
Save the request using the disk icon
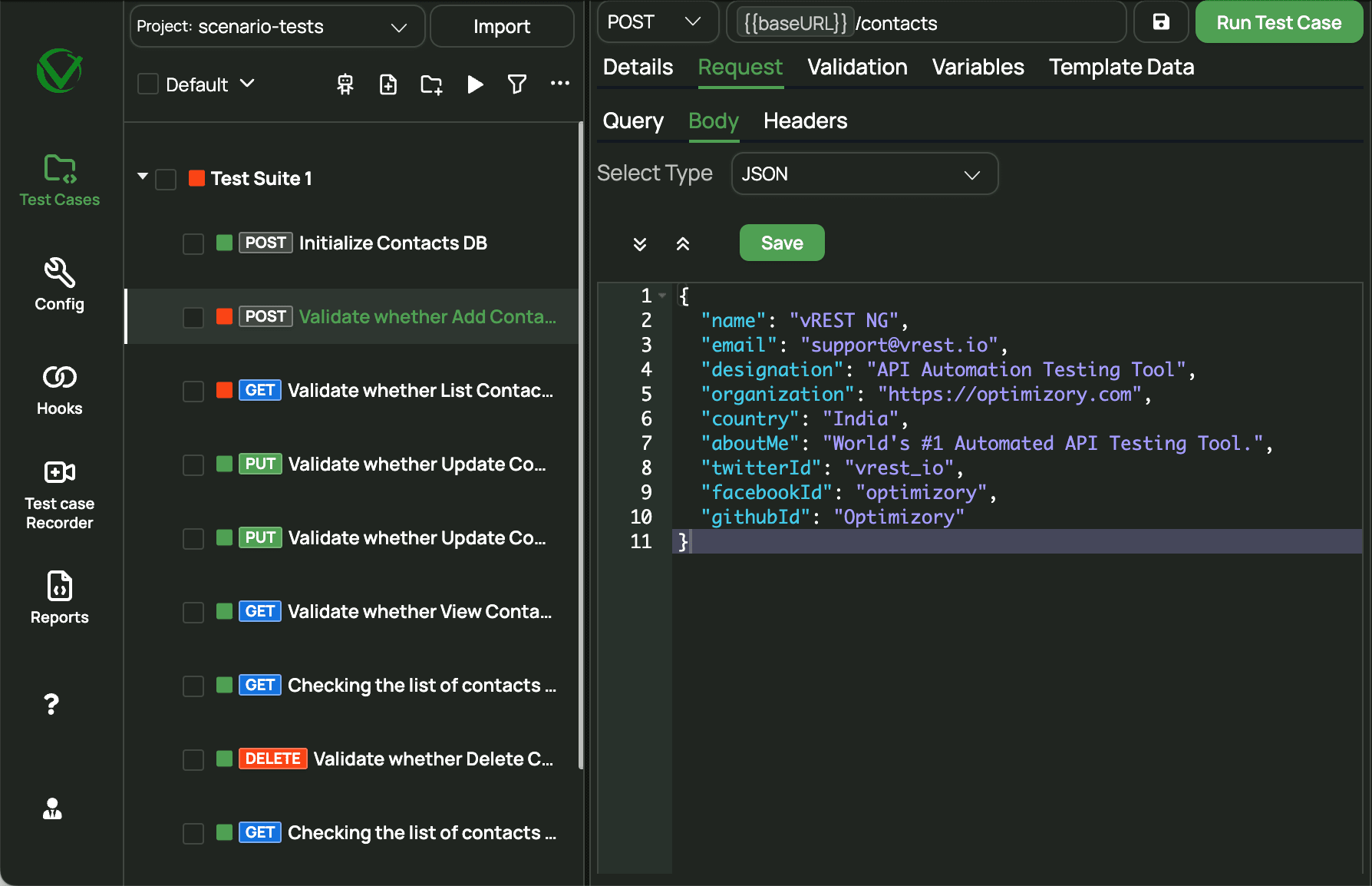1161,22
